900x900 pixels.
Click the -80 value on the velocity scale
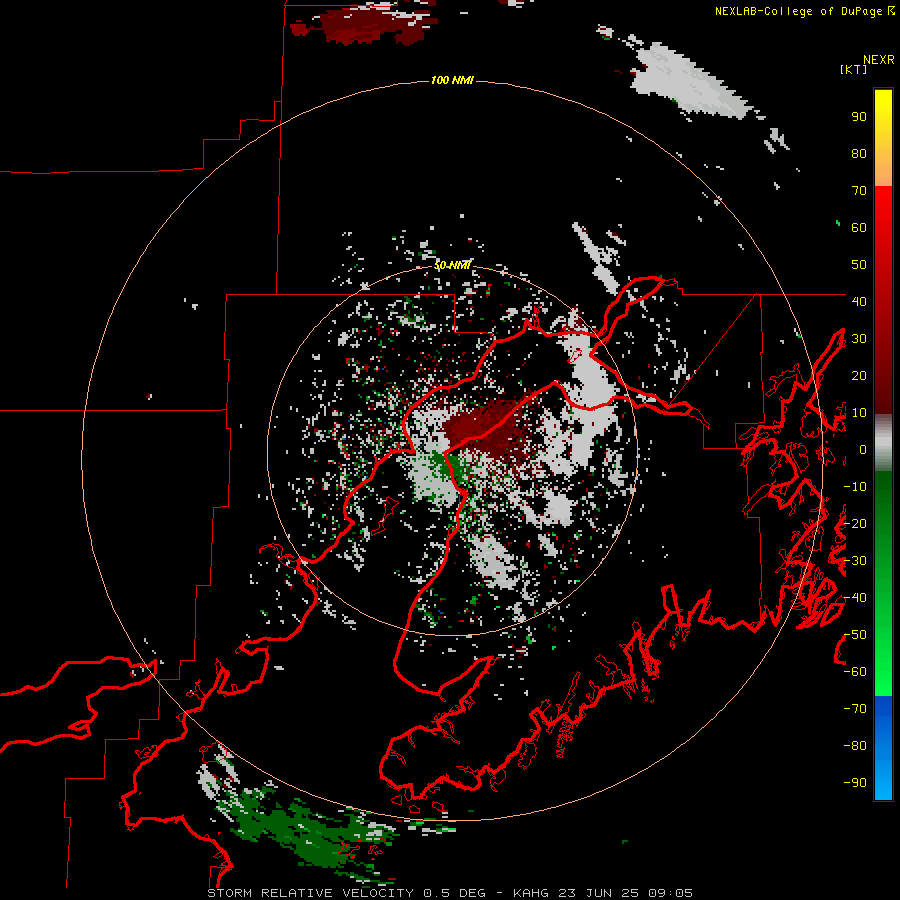855,746
